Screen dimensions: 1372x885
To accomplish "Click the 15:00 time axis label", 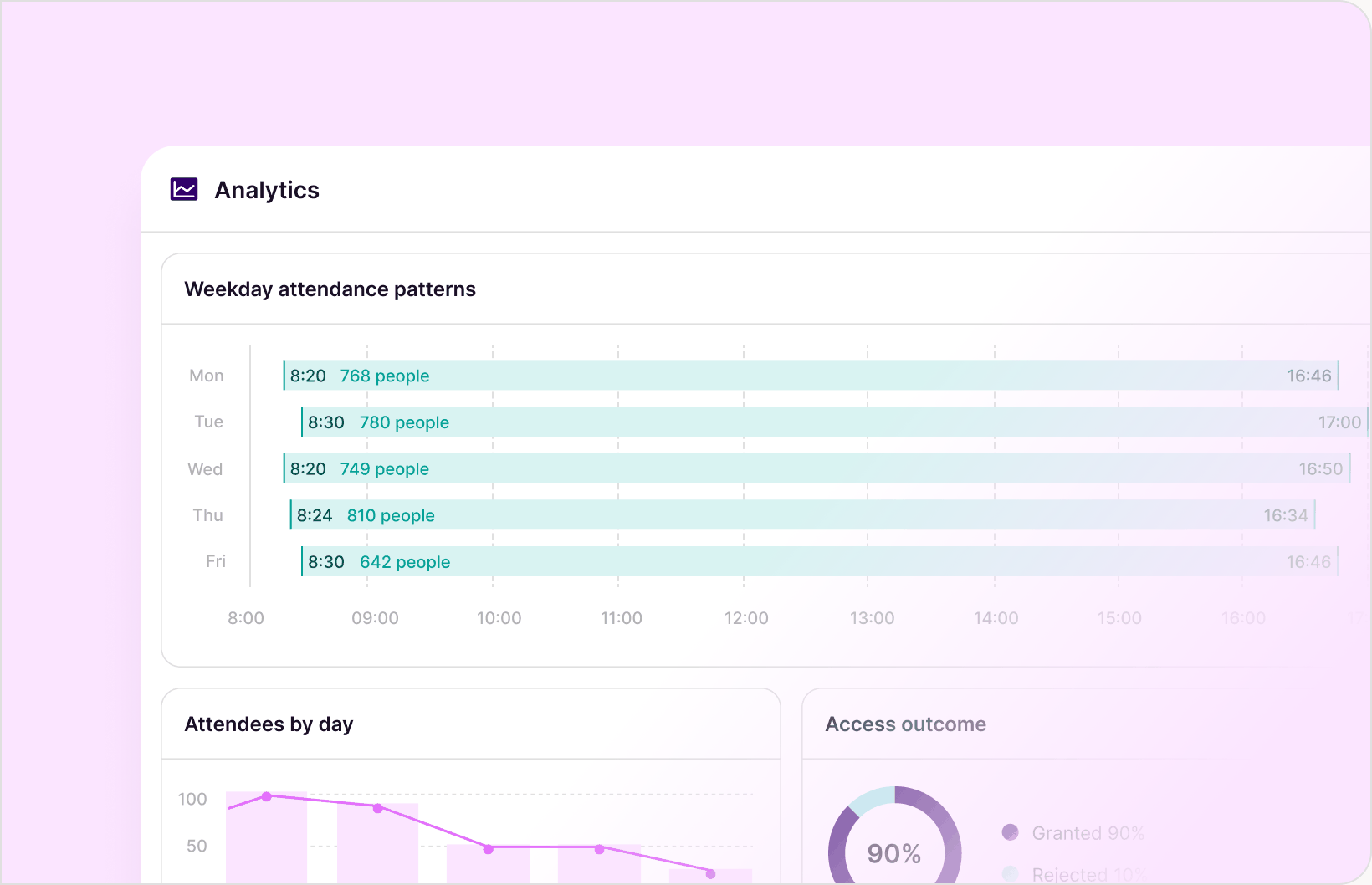I will click(1119, 618).
